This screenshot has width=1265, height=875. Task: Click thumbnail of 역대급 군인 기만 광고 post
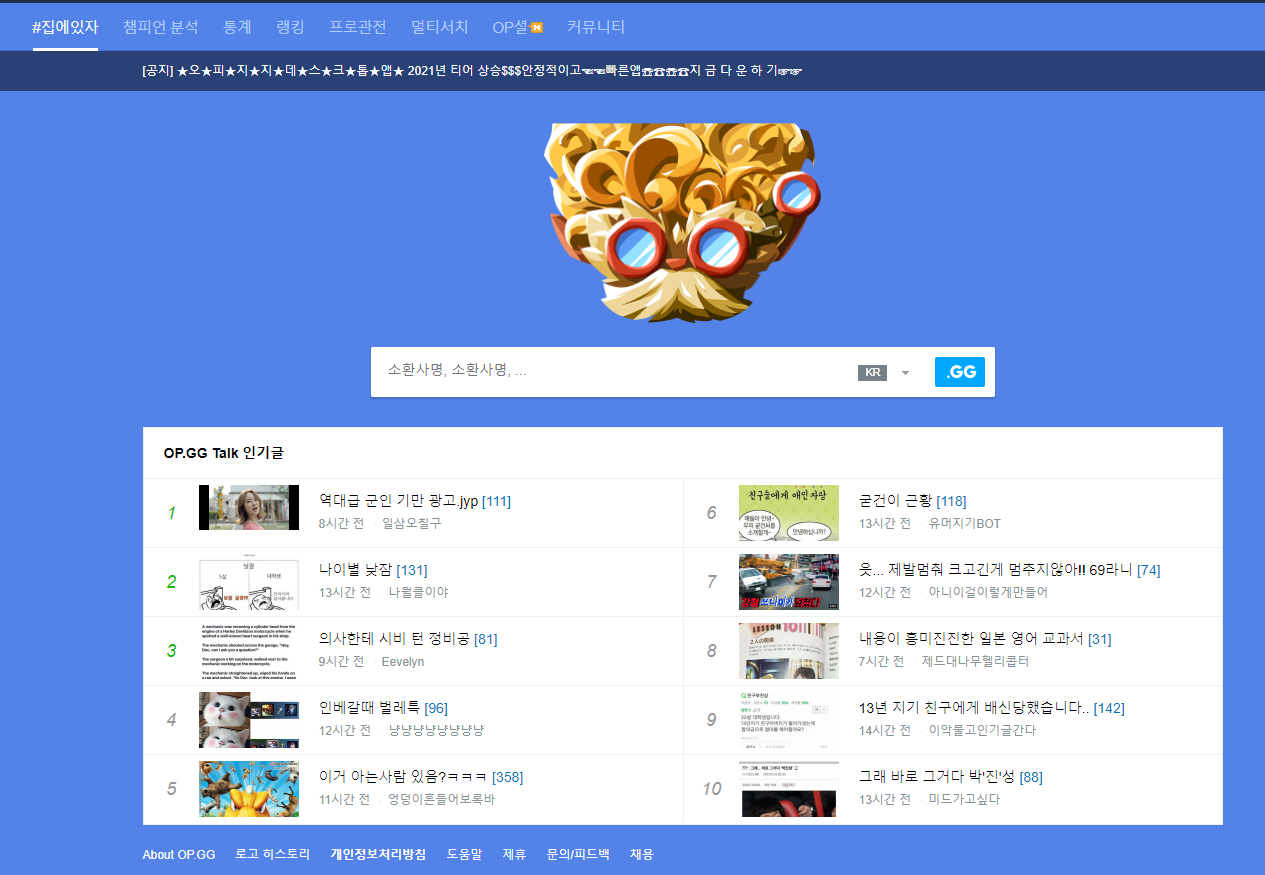249,507
